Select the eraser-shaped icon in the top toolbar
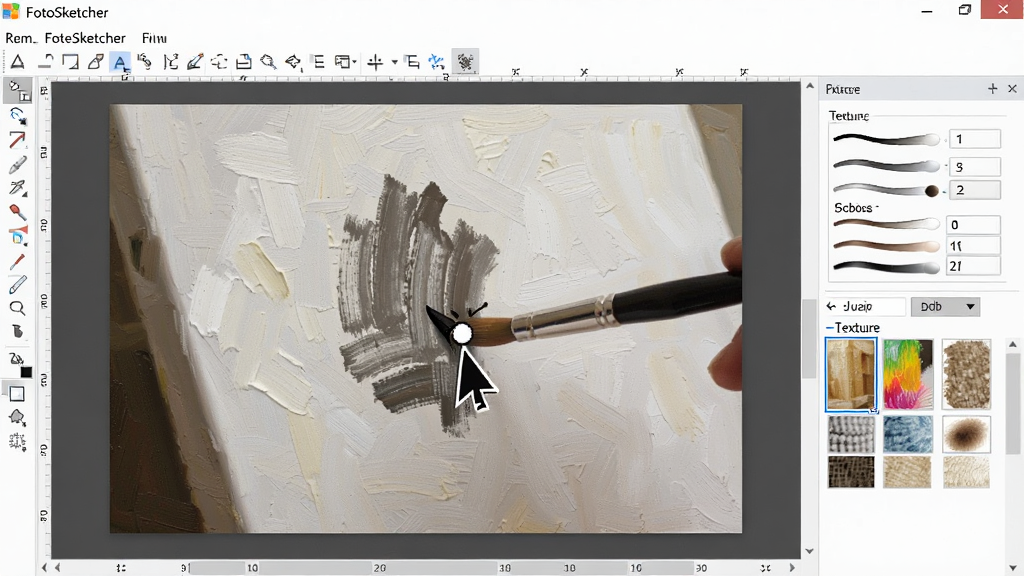 click(95, 62)
